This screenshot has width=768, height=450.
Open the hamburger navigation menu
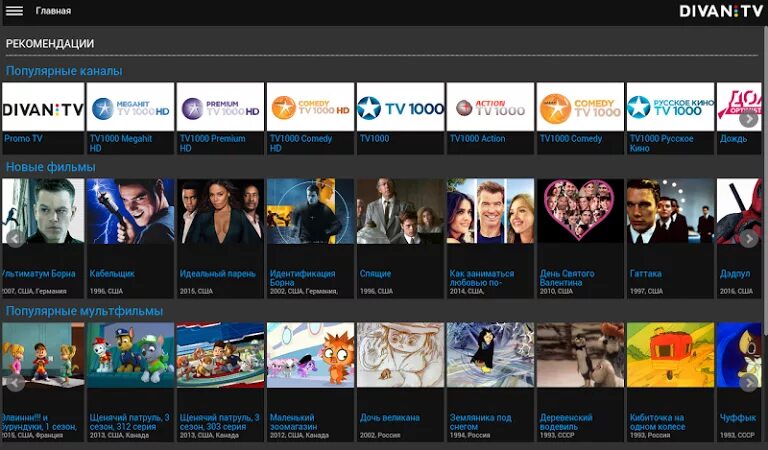coord(14,11)
